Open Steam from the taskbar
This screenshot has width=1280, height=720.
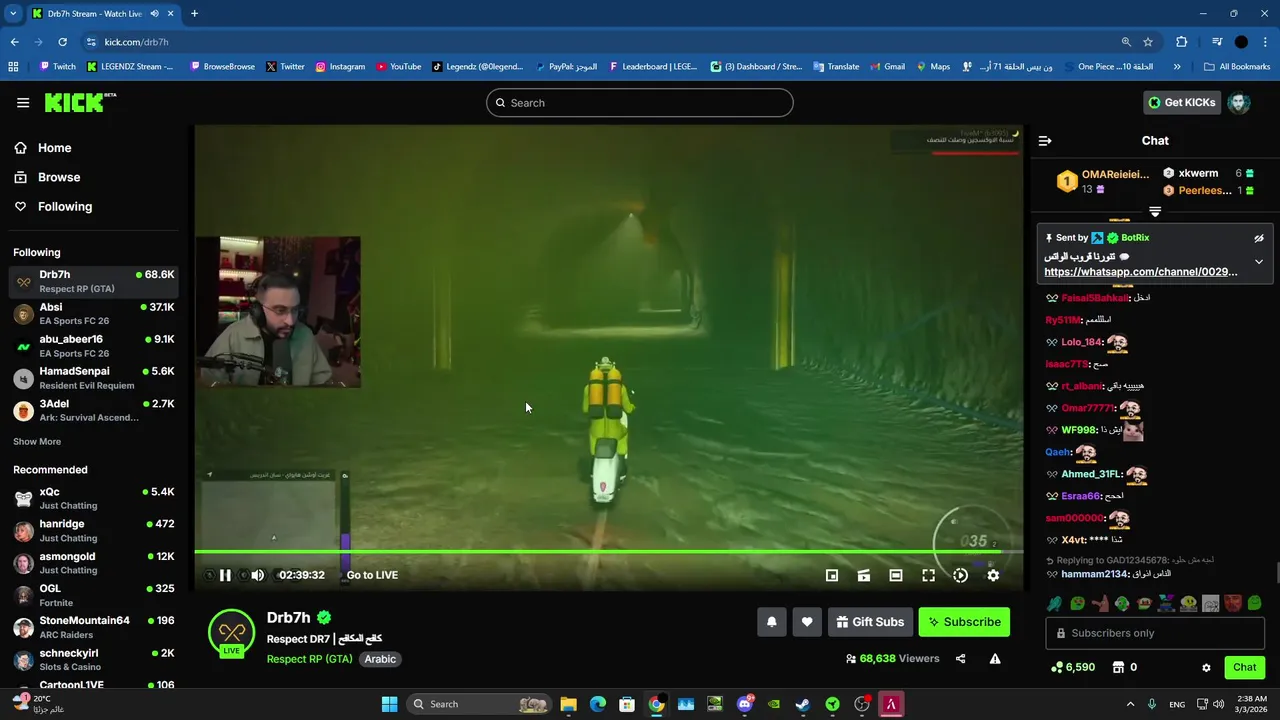803,704
